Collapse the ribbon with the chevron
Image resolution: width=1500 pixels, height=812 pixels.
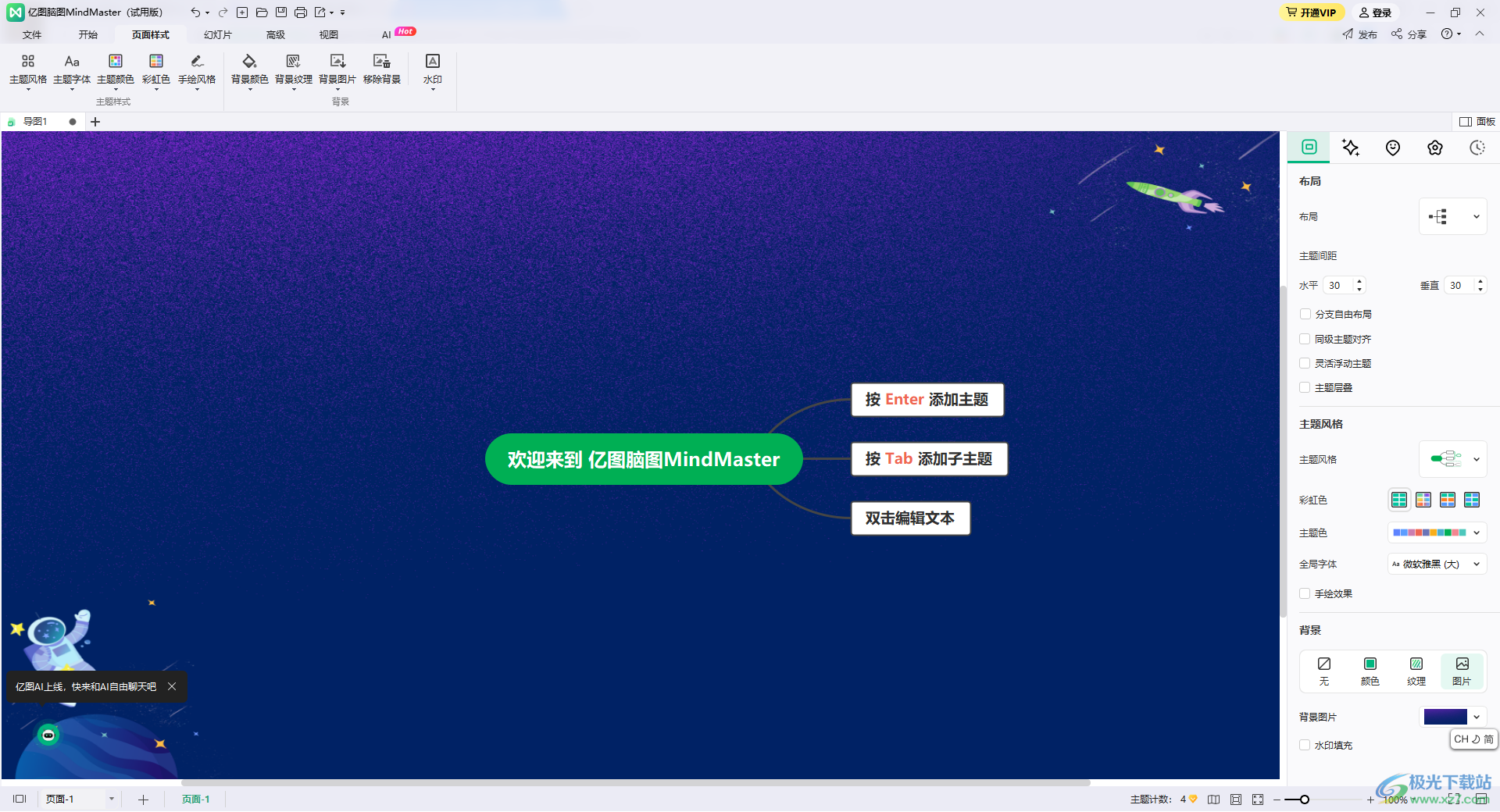tap(1480, 34)
